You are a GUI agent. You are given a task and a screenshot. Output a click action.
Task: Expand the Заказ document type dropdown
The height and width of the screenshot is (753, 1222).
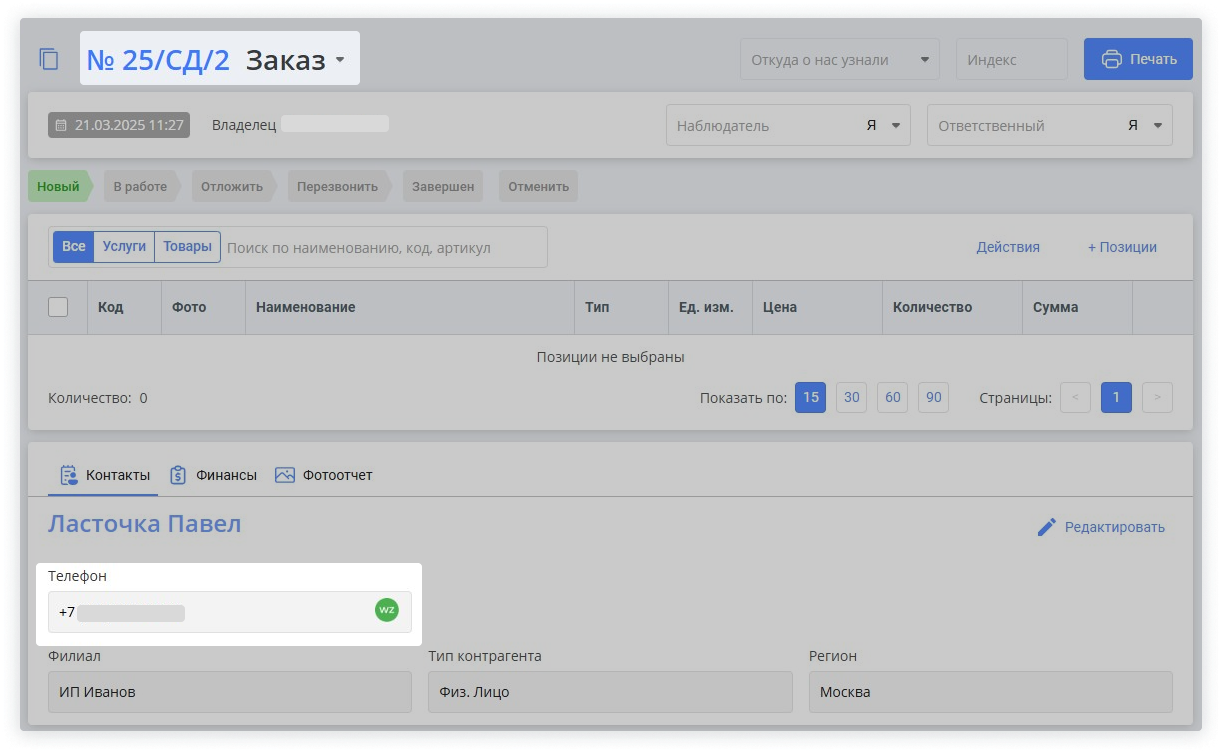click(x=339, y=60)
